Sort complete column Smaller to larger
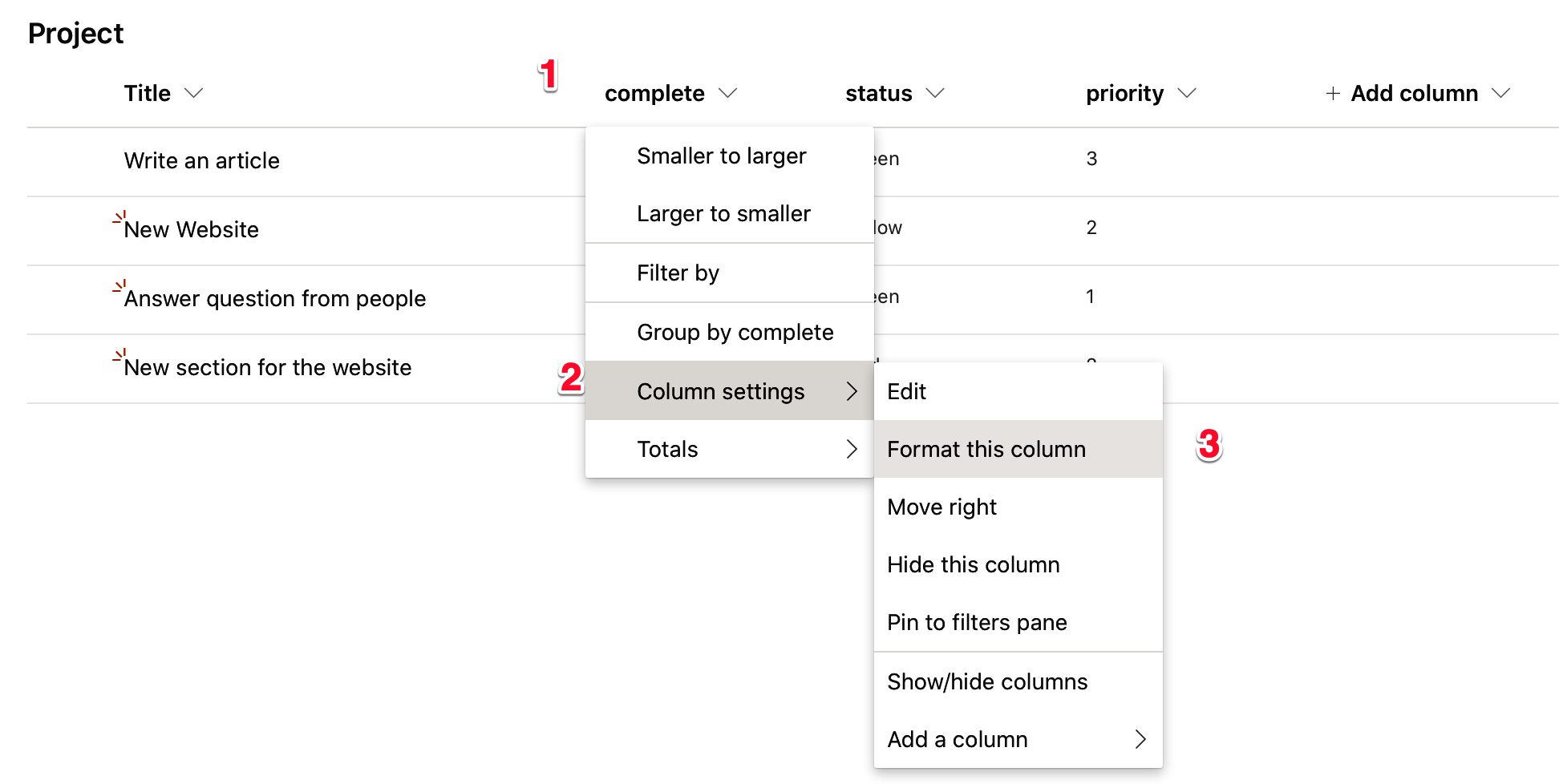Image resolution: width=1559 pixels, height=784 pixels. [722, 156]
